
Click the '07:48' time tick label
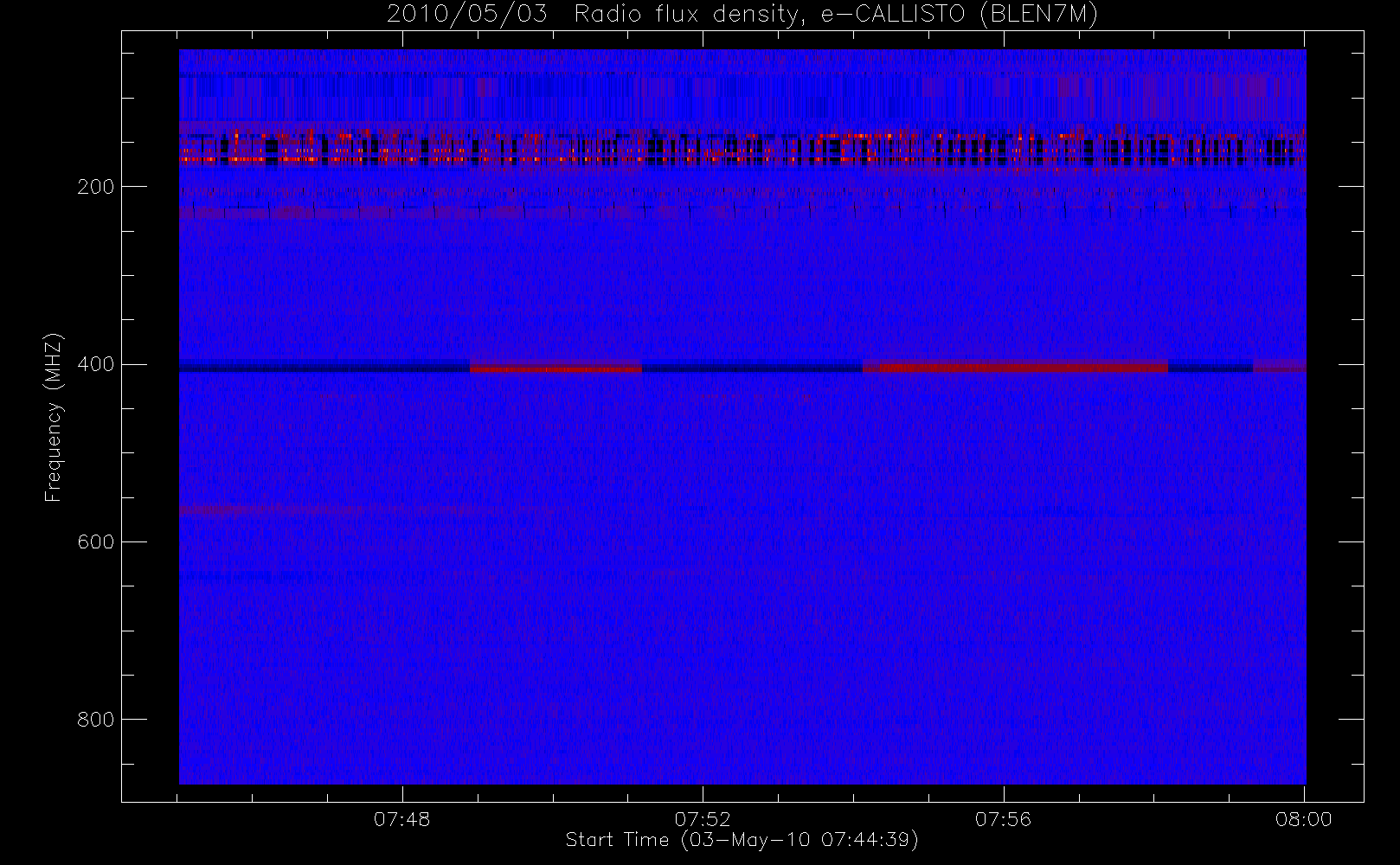(x=401, y=819)
